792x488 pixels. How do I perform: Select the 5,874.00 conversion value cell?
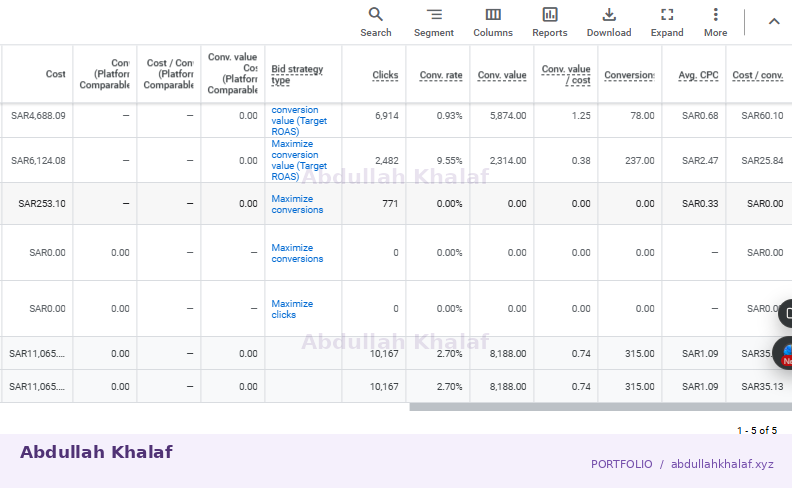pos(508,116)
